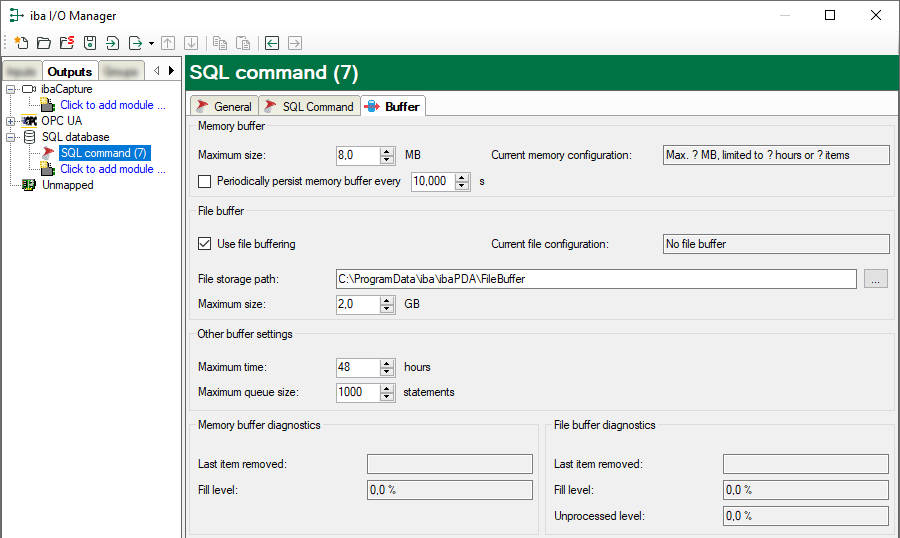This screenshot has height=538, width=900.
Task: Select the Unmapped tree item
Action: 67,185
